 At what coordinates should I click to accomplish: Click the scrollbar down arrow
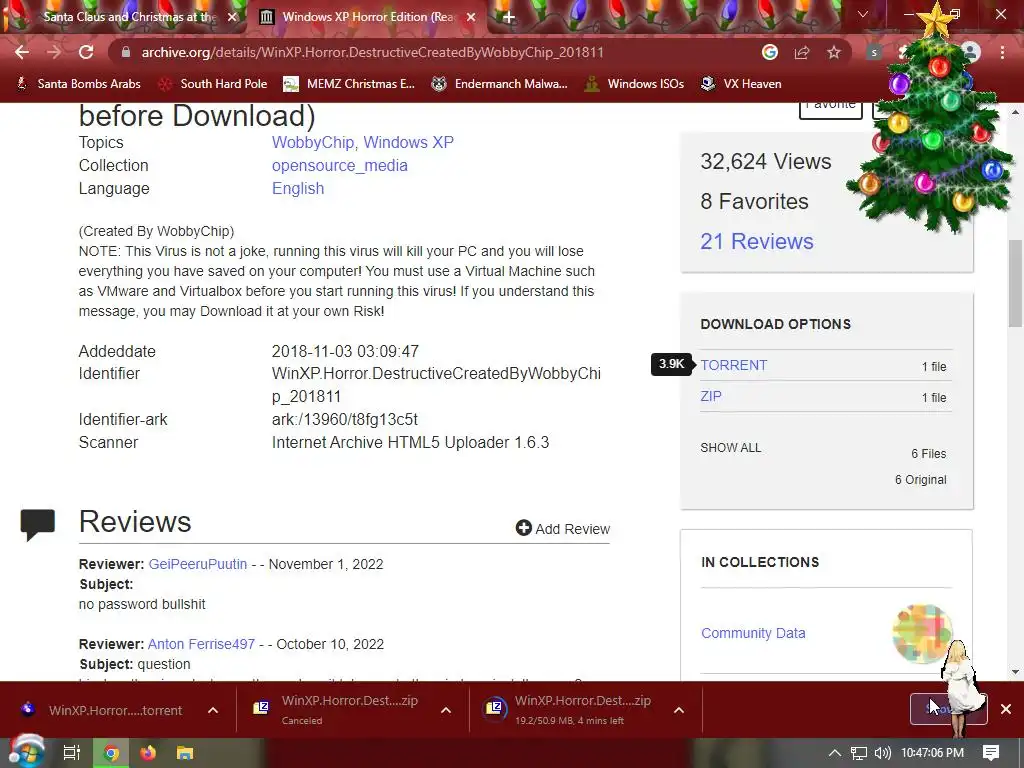click(1015, 671)
